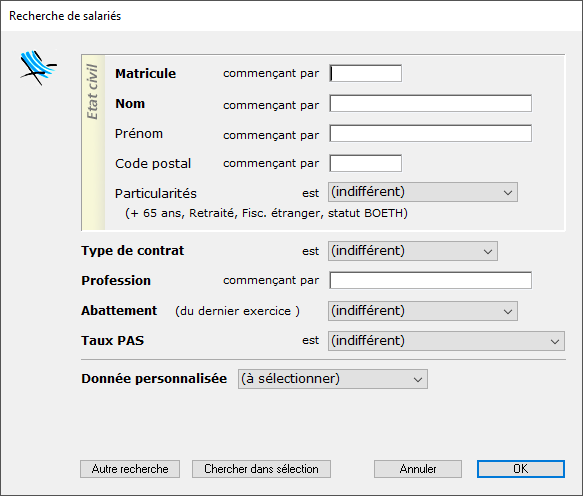Screen dimensions: 583x496
Task: Click the Autre recherche button
Action: click(130, 469)
